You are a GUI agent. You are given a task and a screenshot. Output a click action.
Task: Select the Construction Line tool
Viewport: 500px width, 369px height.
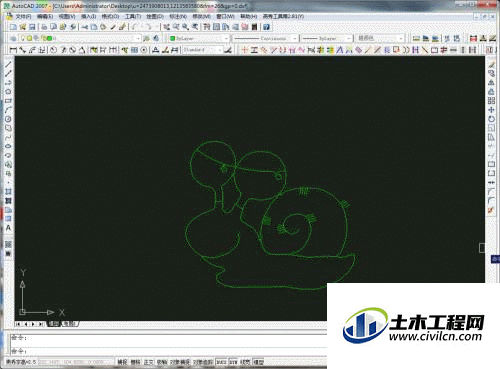click(8, 73)
